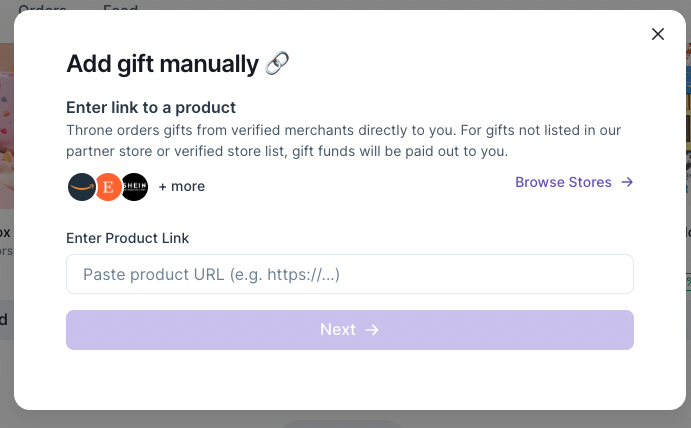Click the Amazon store logo

(x=81, y=186)
